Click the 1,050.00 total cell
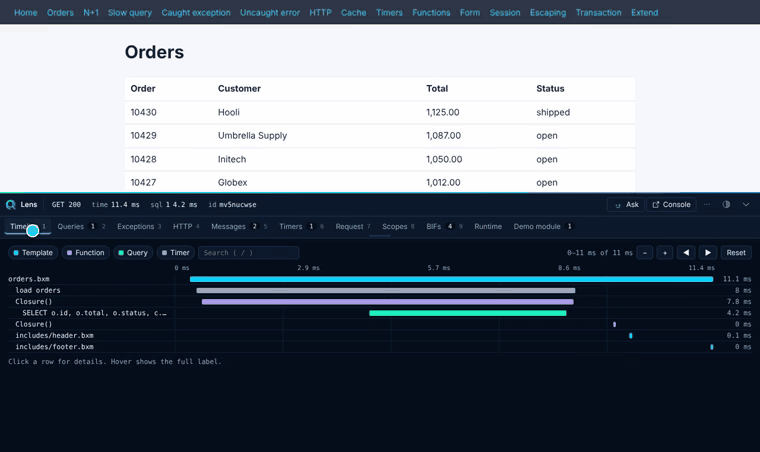The height and width of the screenshot is (452, 760). 444,159
